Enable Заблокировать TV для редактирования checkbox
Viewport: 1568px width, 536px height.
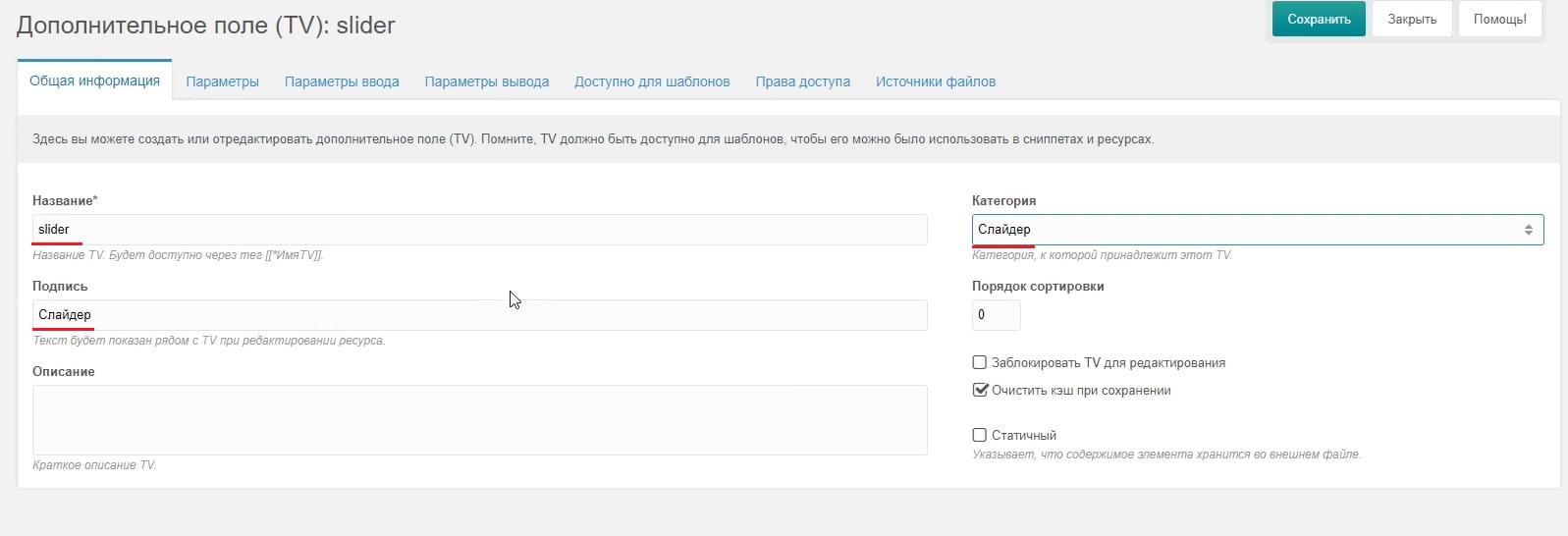coord(980,362)
